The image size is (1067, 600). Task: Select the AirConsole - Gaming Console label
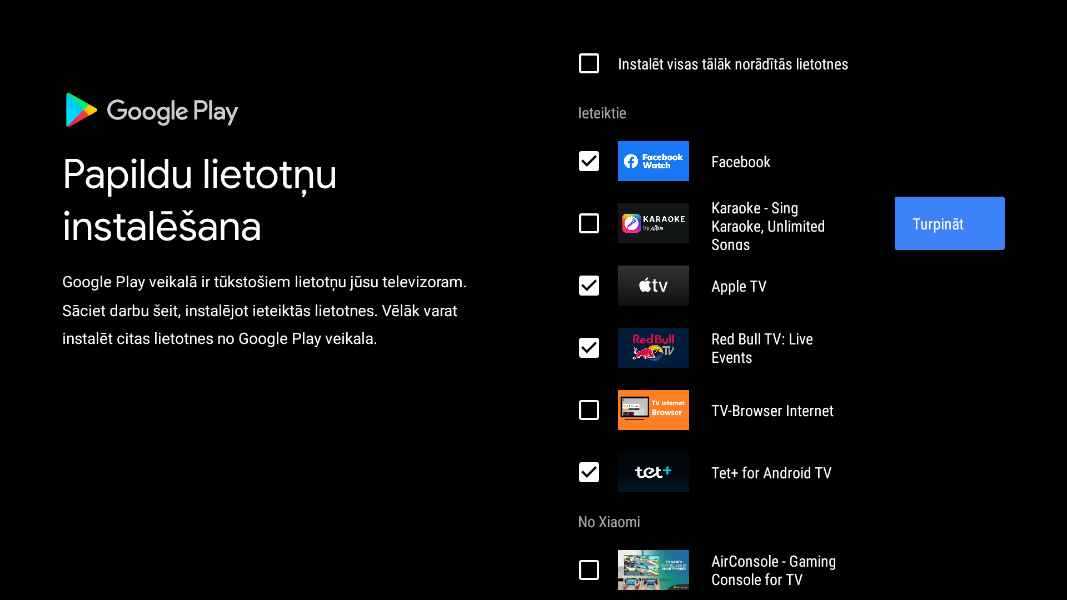773,571
